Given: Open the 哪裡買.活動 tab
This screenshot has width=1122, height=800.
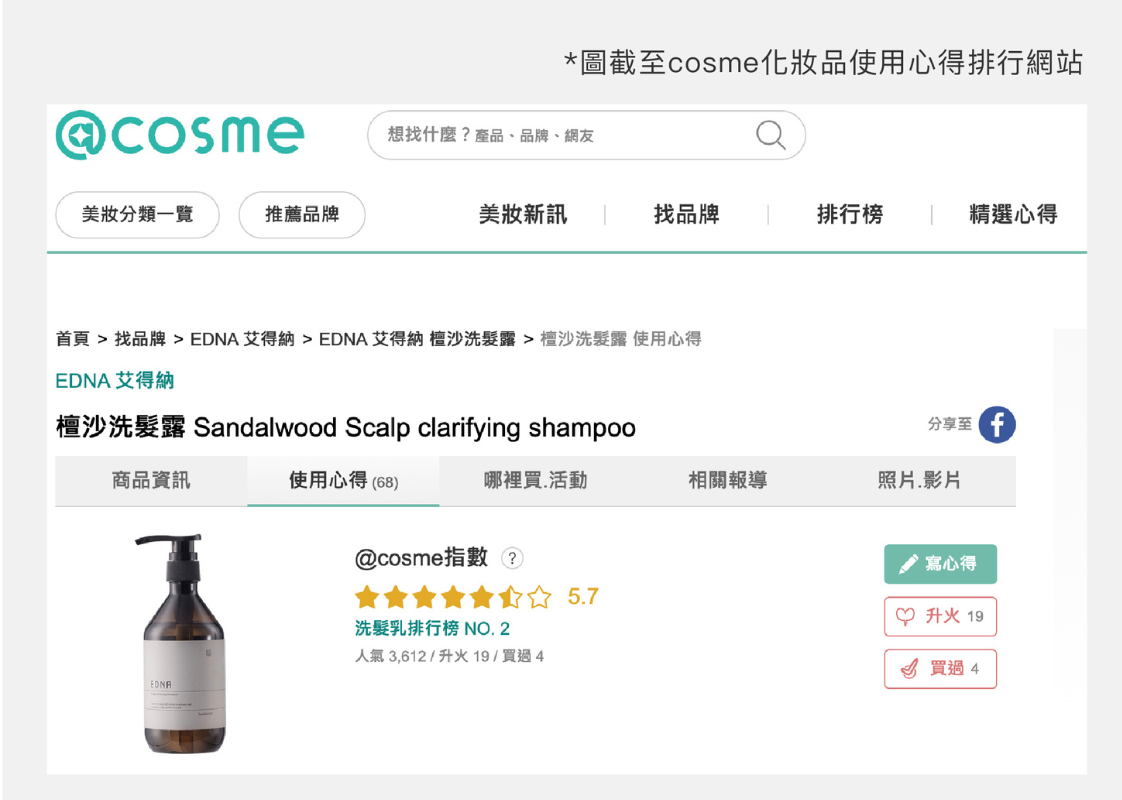Looking at the screenshot, I should coord(535,481).
